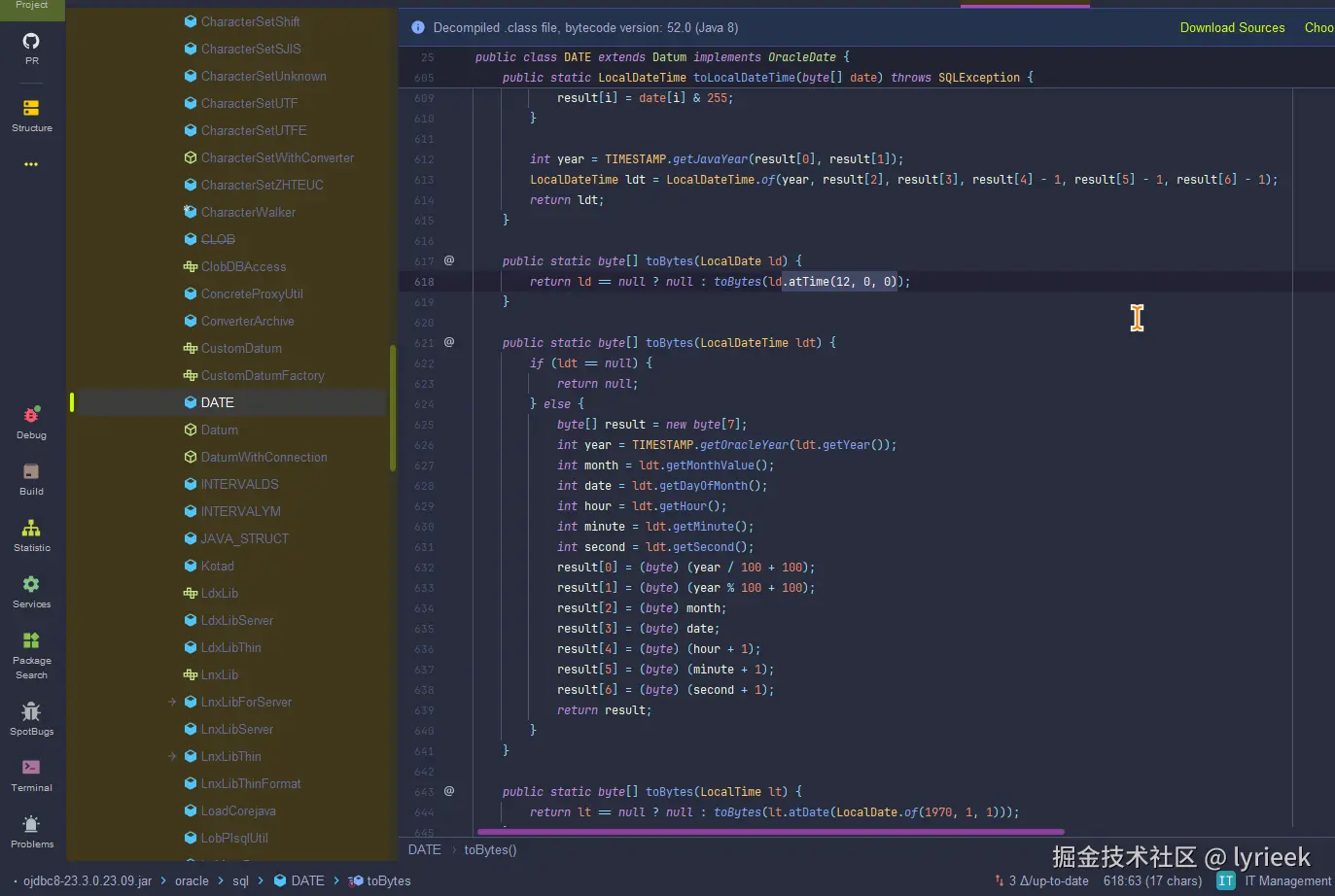Image resolution: width=1335 pixels, height=896 pixels.
Task: Expand the LnxLibThin tree node
Action: (172, 756)
